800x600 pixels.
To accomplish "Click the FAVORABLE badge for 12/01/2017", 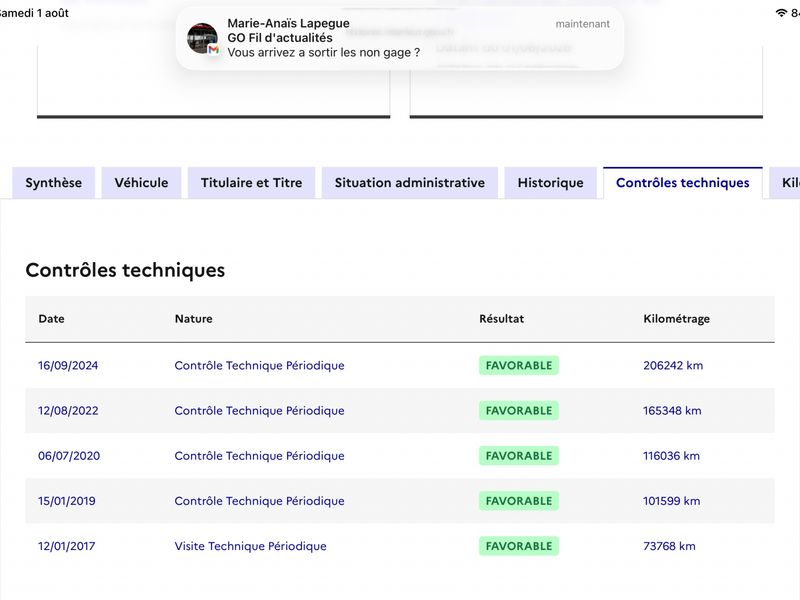I will (519, 546).
